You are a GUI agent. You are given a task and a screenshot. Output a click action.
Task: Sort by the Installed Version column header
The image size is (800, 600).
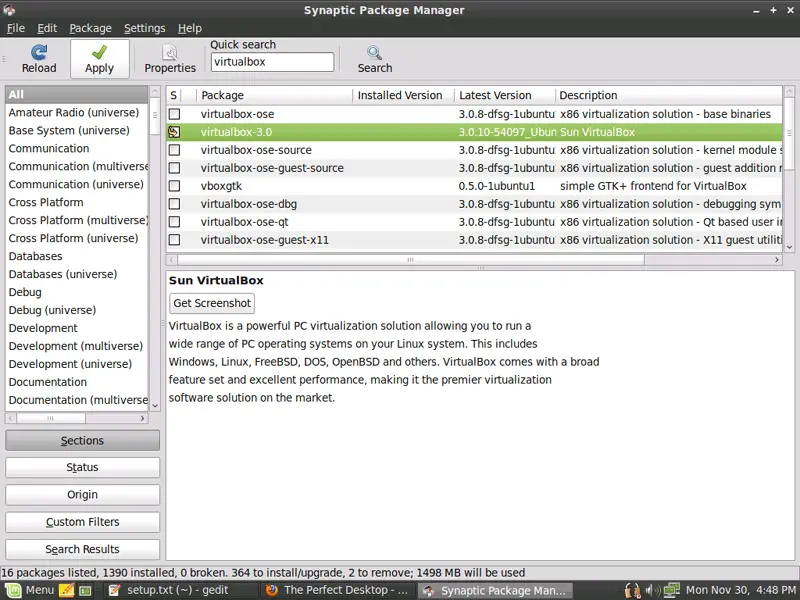point(404,95)
